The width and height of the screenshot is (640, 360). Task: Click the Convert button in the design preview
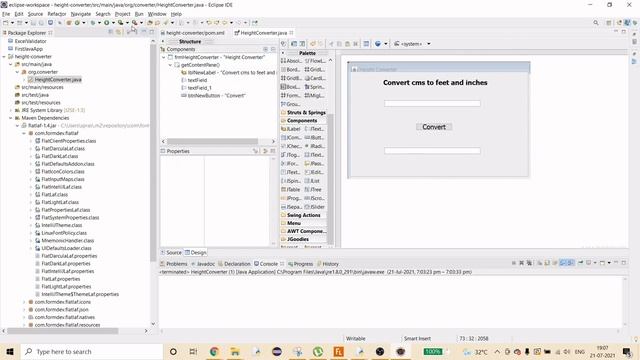434,127
